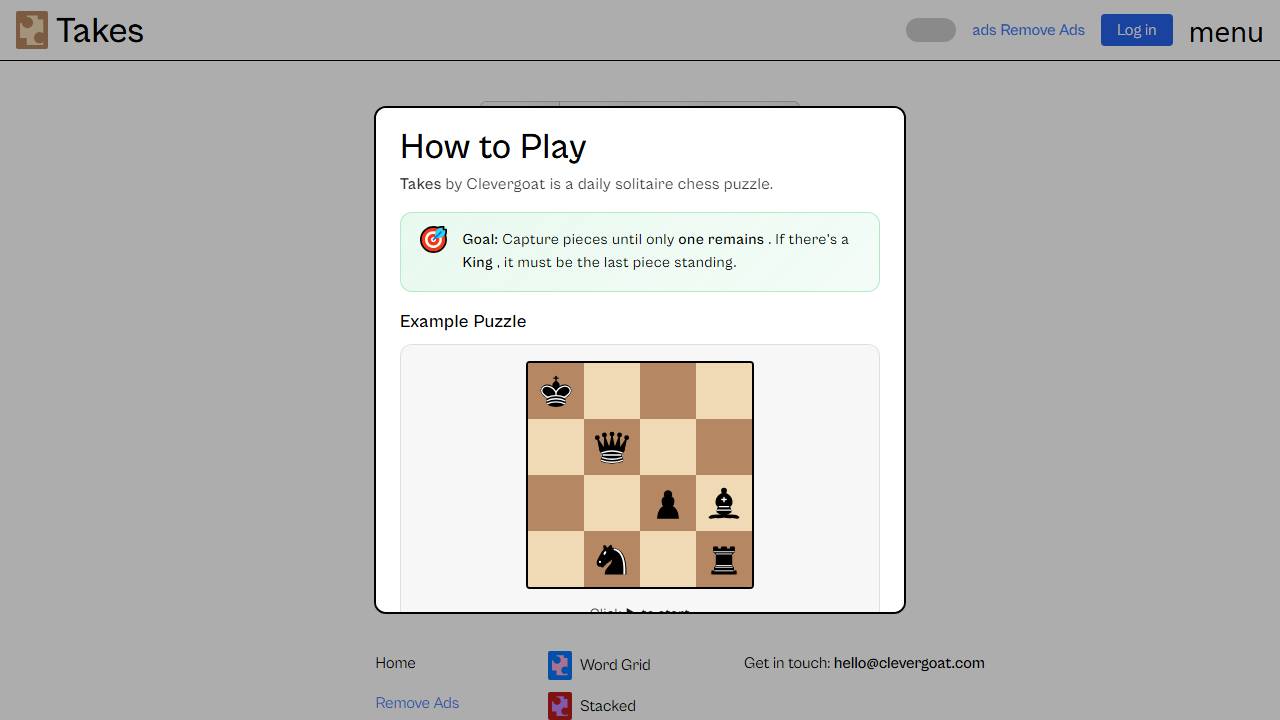The width and height of the screenshot is (1280, 720).
Task: Click the empty top-right board square
Action: coord(724,391)
